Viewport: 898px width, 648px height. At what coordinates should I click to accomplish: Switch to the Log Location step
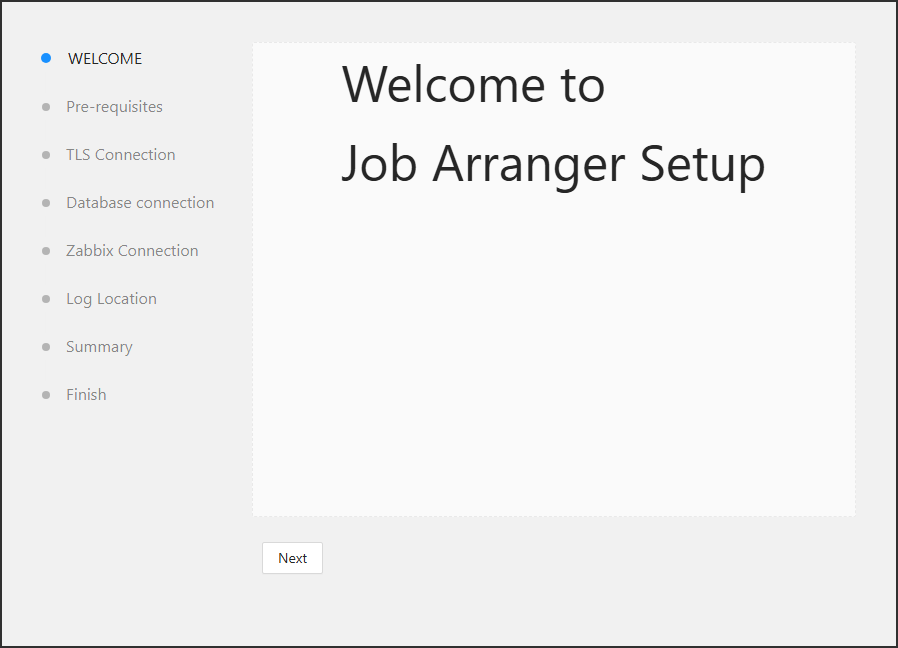click(x=112, y=299)
